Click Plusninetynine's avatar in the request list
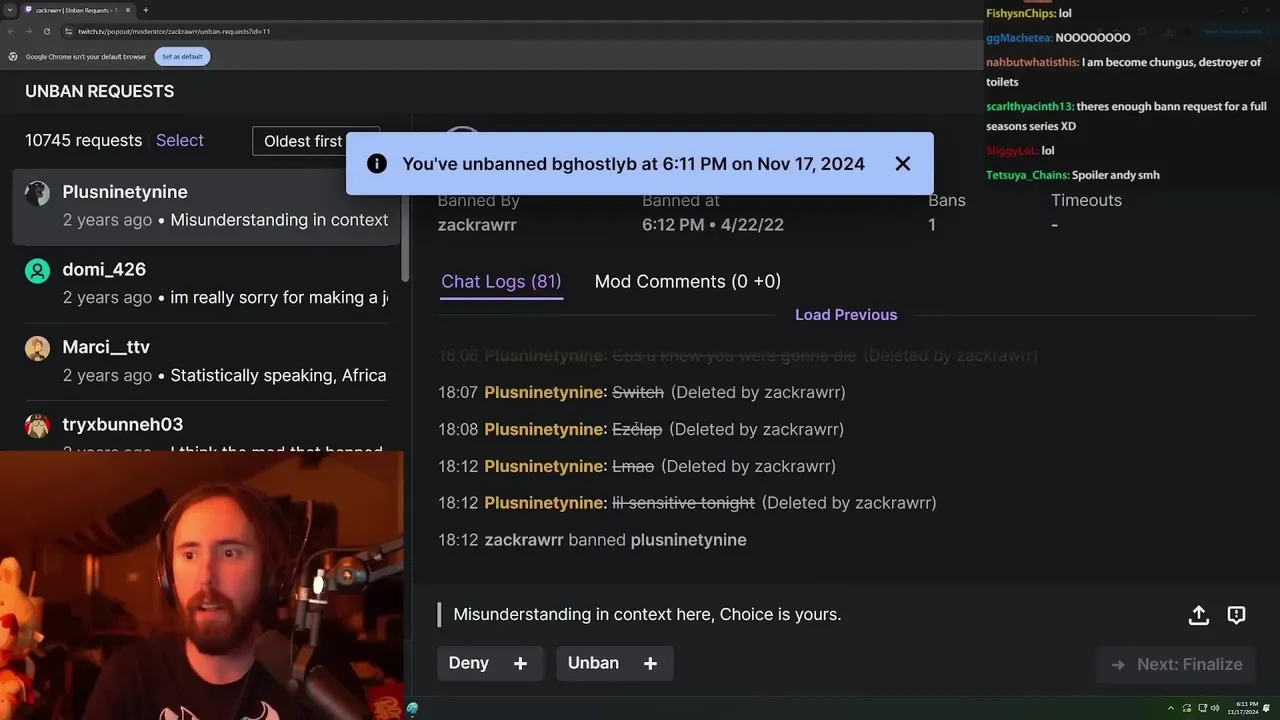 (x=37, y=193)
